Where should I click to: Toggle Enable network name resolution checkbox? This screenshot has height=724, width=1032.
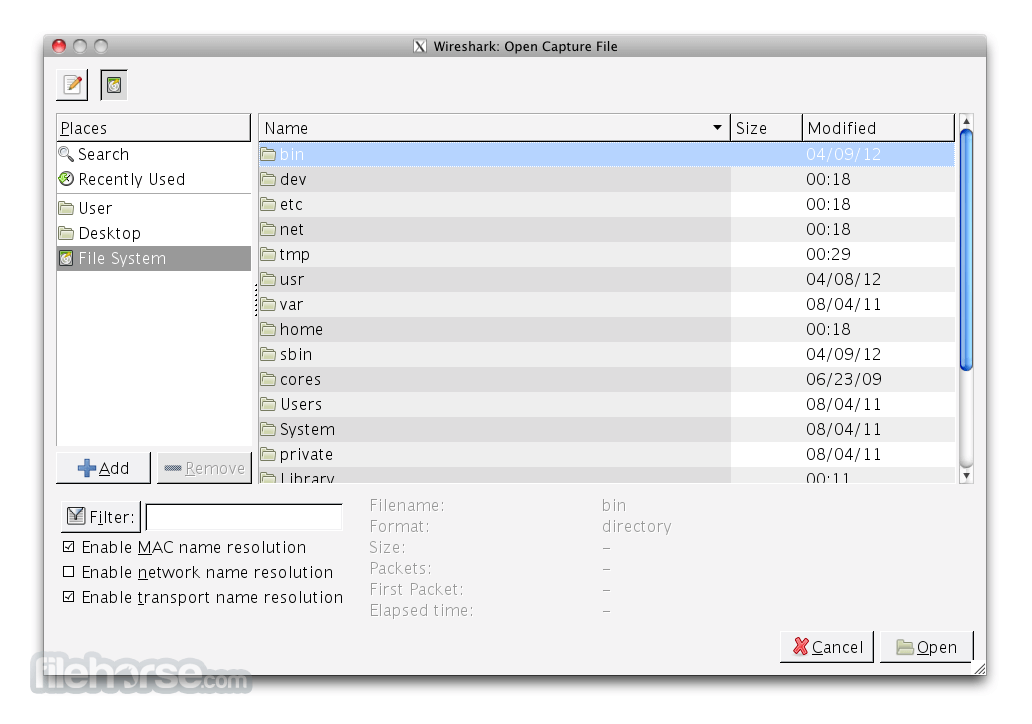tap(68, 572)
